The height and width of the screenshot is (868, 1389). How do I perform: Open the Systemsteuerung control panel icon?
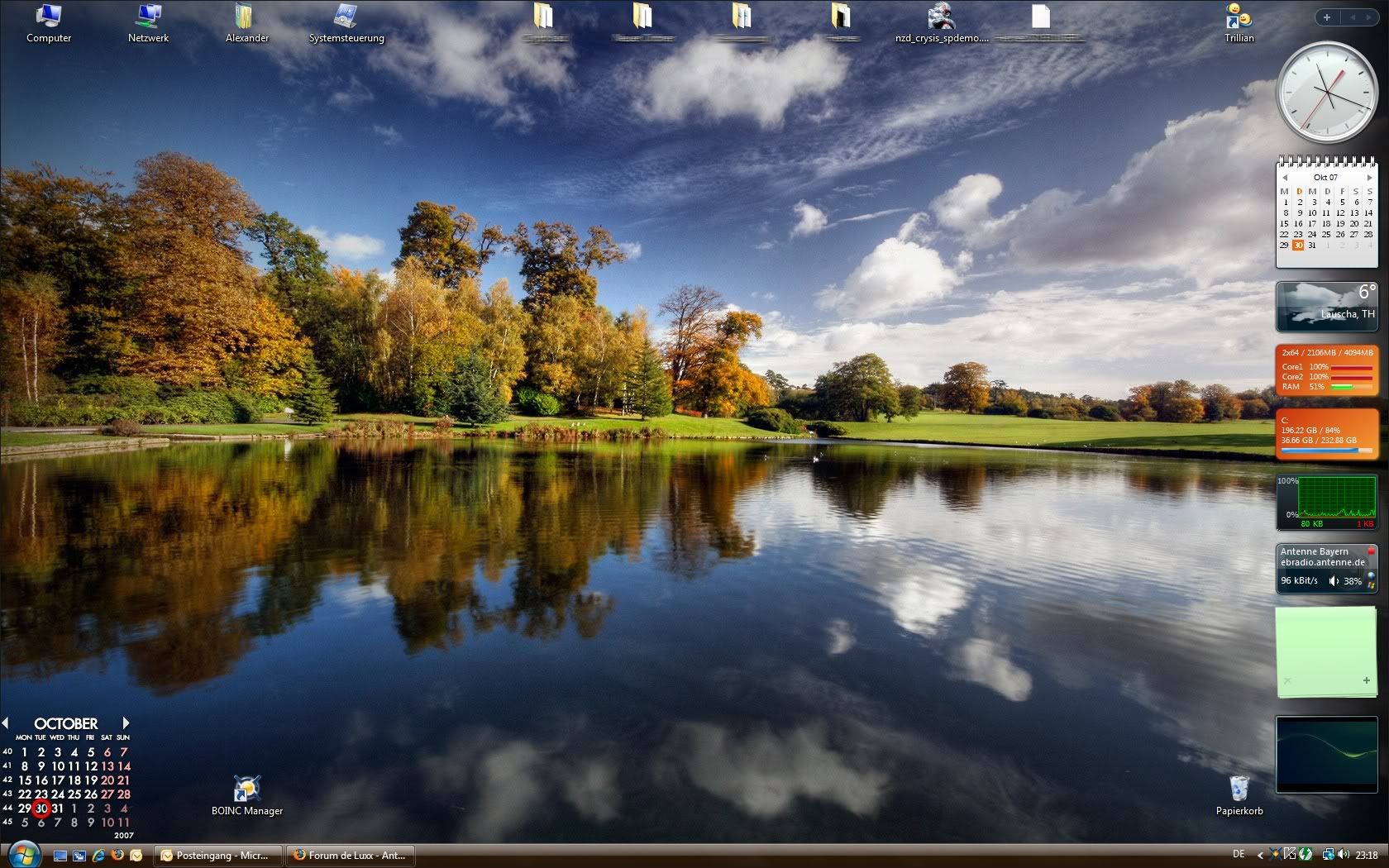point(346,17)
